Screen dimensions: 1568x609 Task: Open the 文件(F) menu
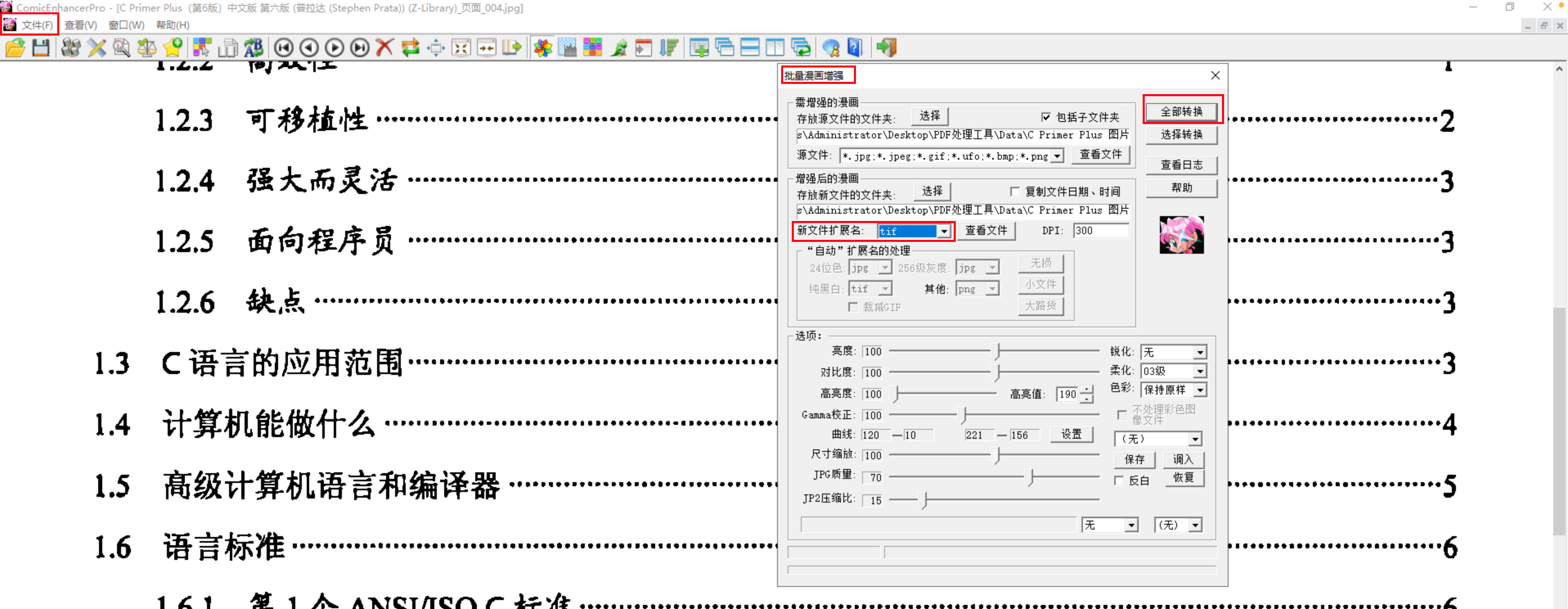click(36, 25)
